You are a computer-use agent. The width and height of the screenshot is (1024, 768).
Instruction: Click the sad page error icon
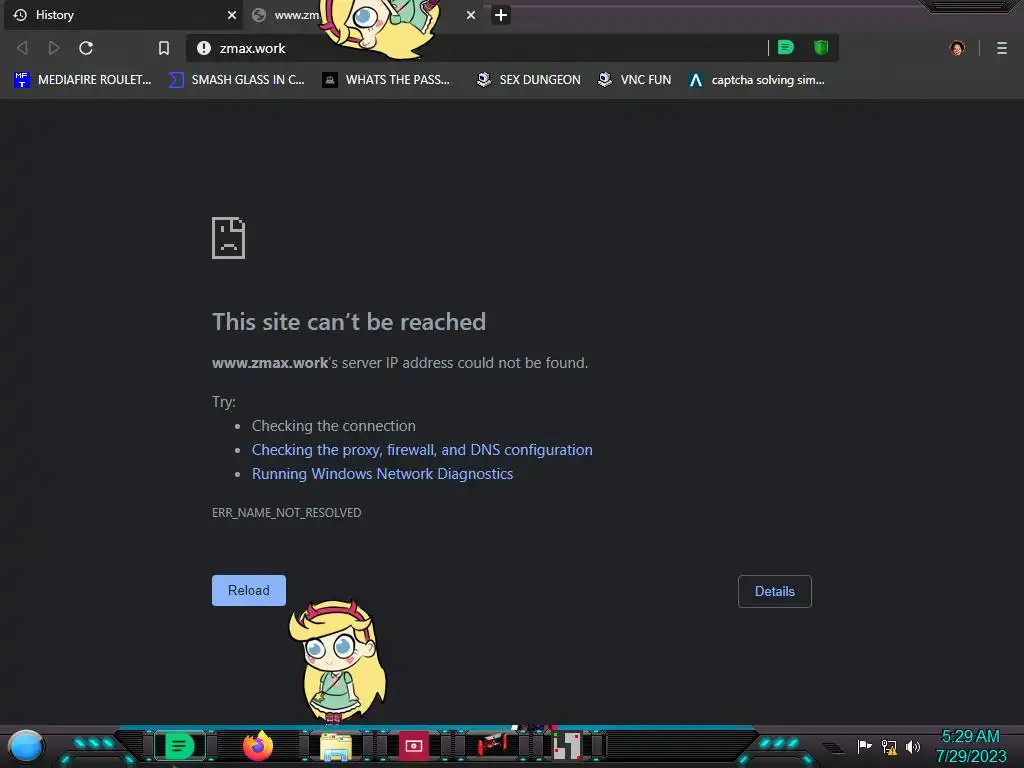point(229,238)
